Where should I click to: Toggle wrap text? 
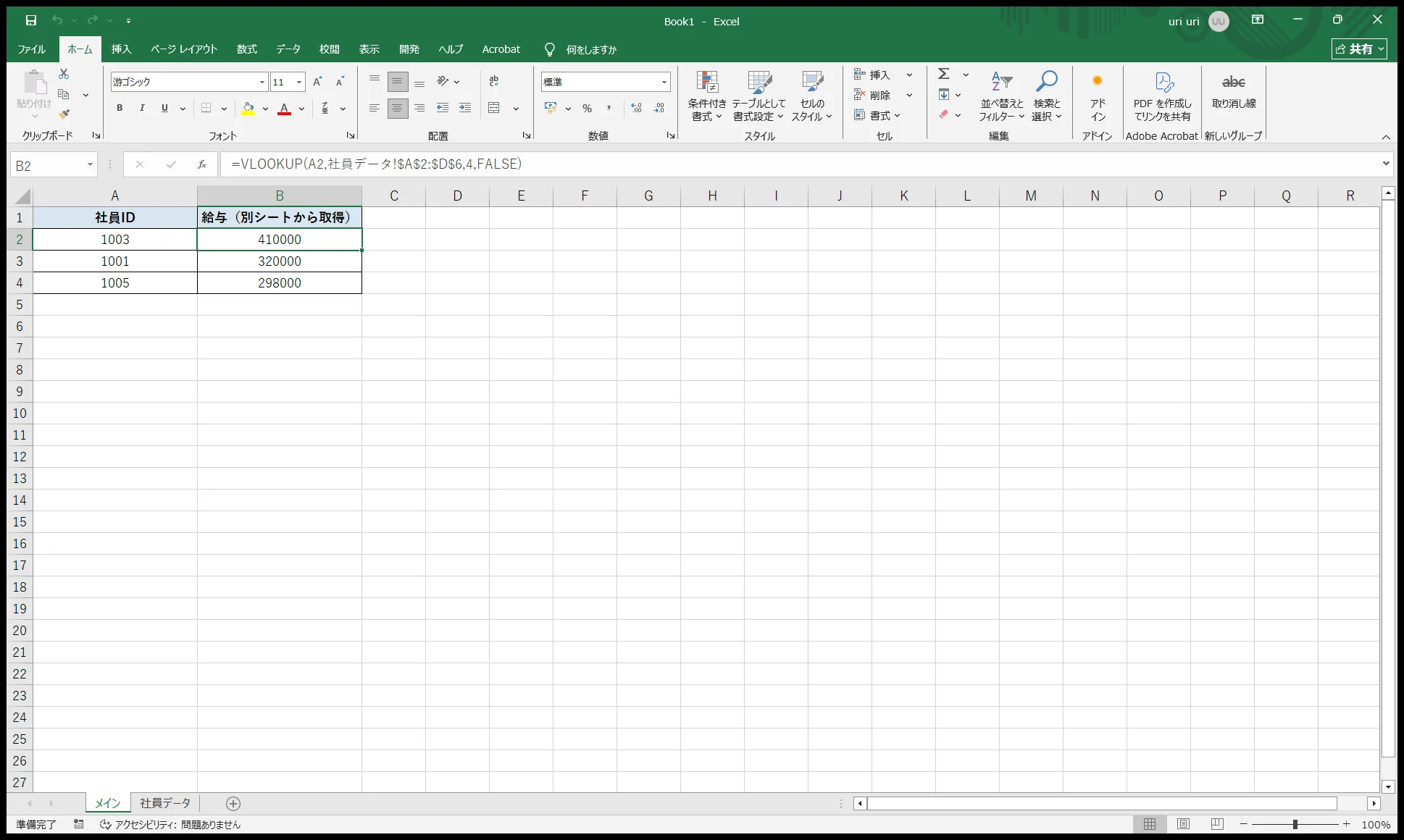494,82
